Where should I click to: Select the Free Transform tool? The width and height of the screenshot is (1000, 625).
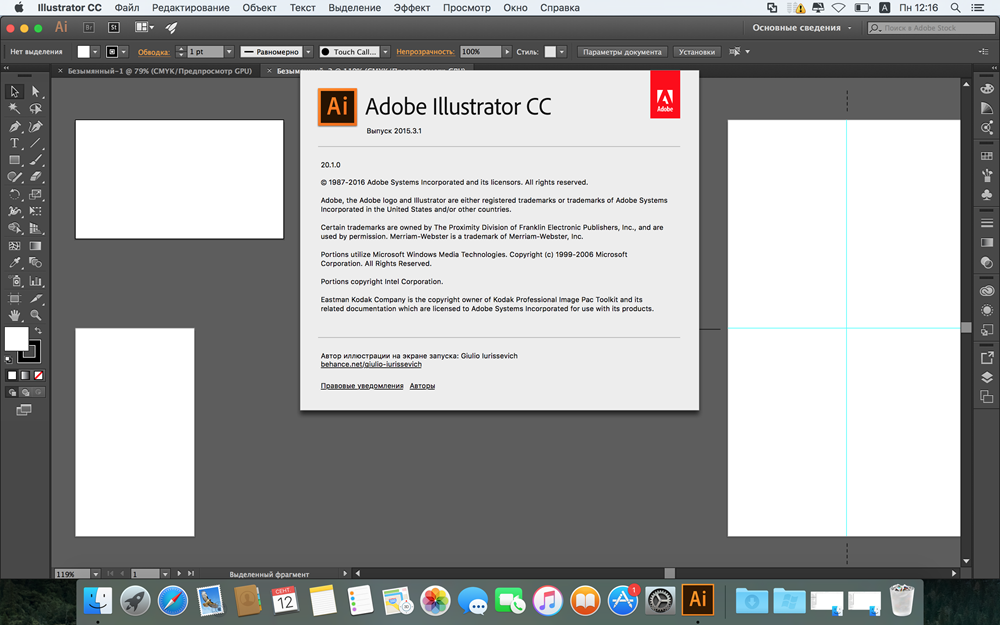coord(36,211)
